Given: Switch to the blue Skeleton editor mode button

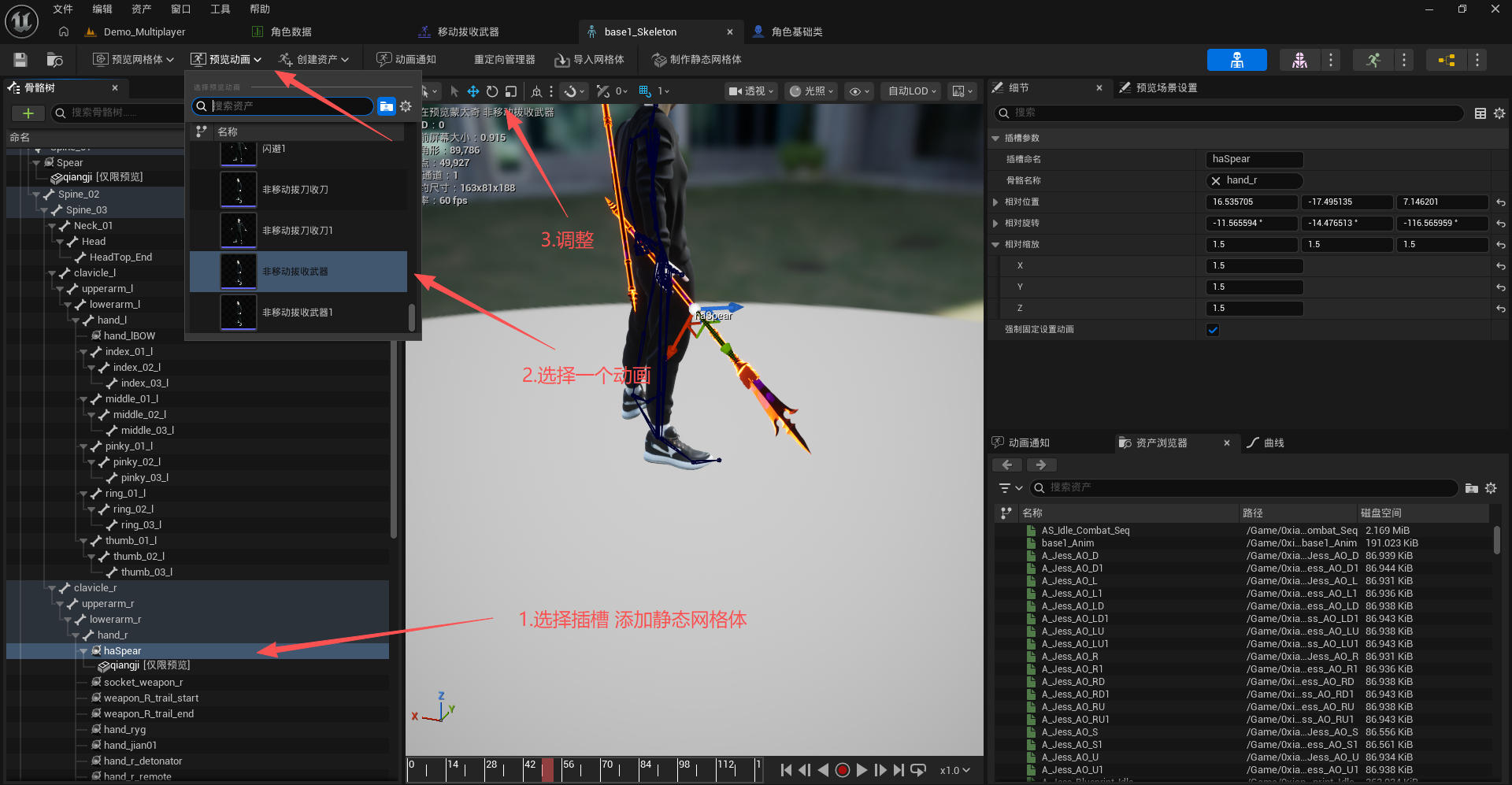Looking at the screenshot, I should (1236, 60).
